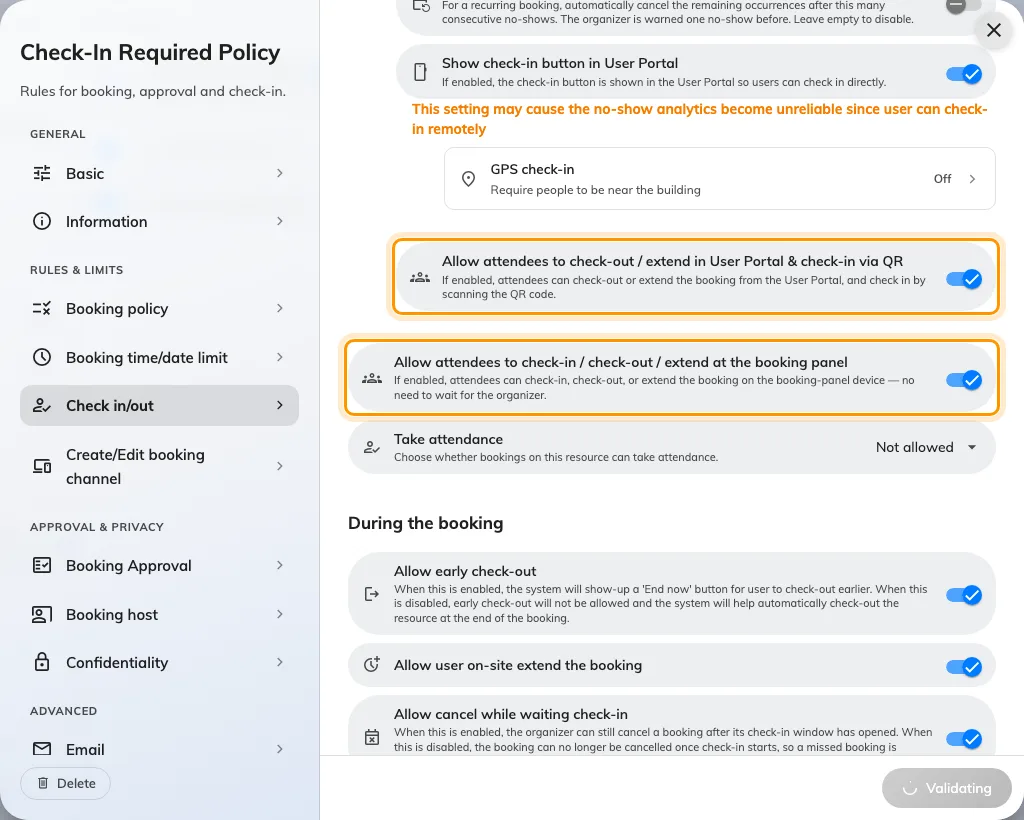The height and width of the screenshot is (820, 1024).
Task: Turn off Allow user on-site extend the booking
Action: pos(963,667)
